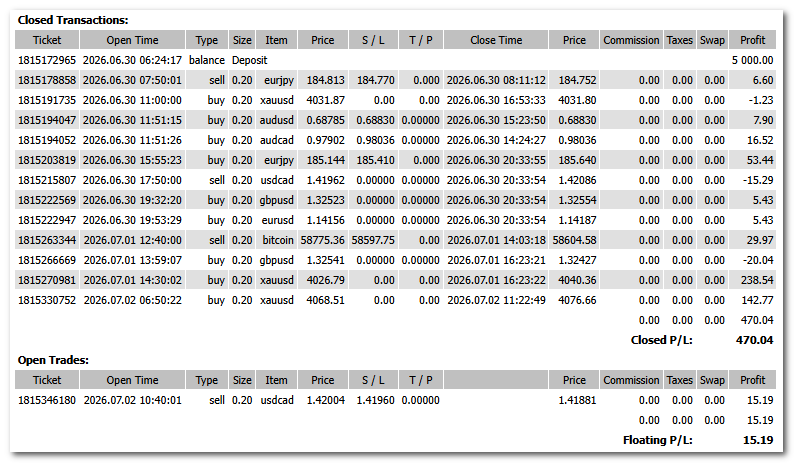Screen dimensions: 794x463
Task: Click the Ticket header in Closed Transactions
Action: tap(47, 40)
